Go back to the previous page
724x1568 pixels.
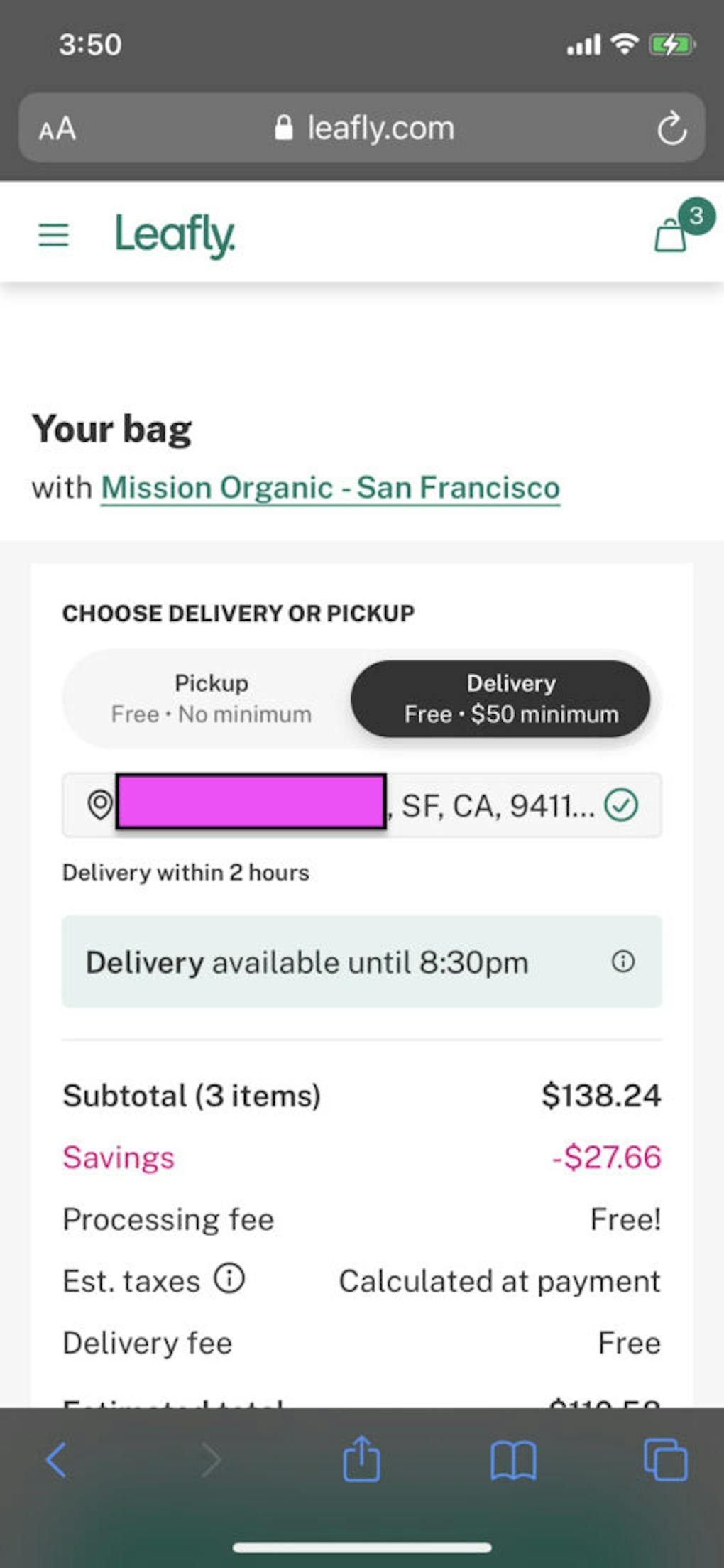click(x=57, y=1460)
